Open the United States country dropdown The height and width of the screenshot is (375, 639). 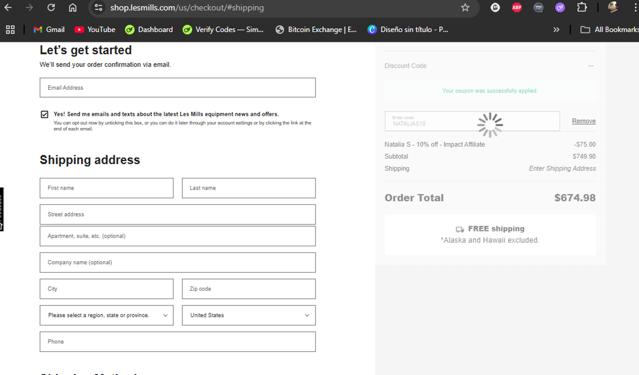click(x=249, y=315)
